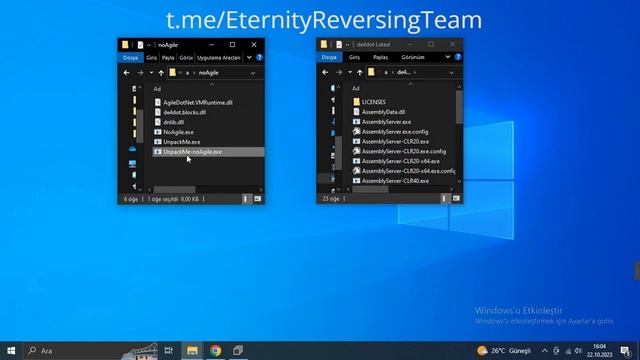Viewport: 640px width, 360px height.
Task: Click This PC icon in noAgile sidebar
Action: coord(132,164)
